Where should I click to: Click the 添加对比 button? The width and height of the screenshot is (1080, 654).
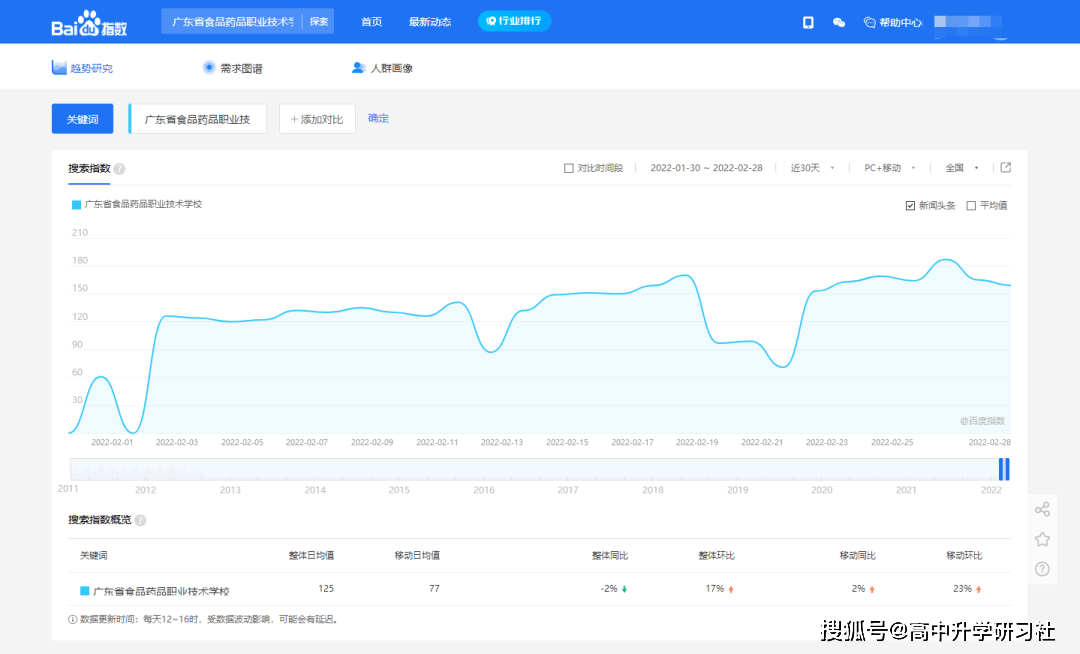pyautogui.click(x=317, y=119)
